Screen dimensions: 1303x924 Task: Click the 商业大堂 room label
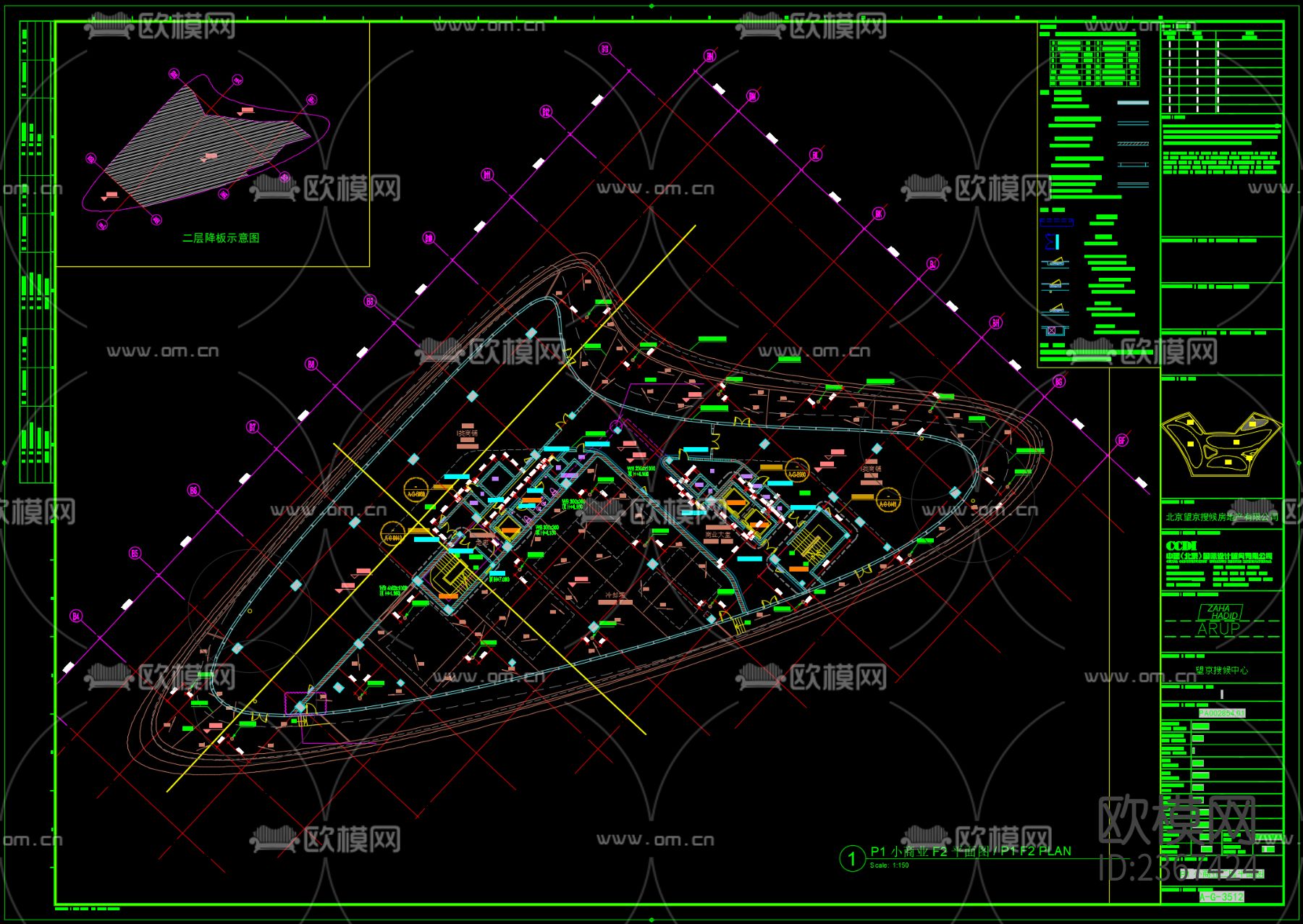pos(717,535)
